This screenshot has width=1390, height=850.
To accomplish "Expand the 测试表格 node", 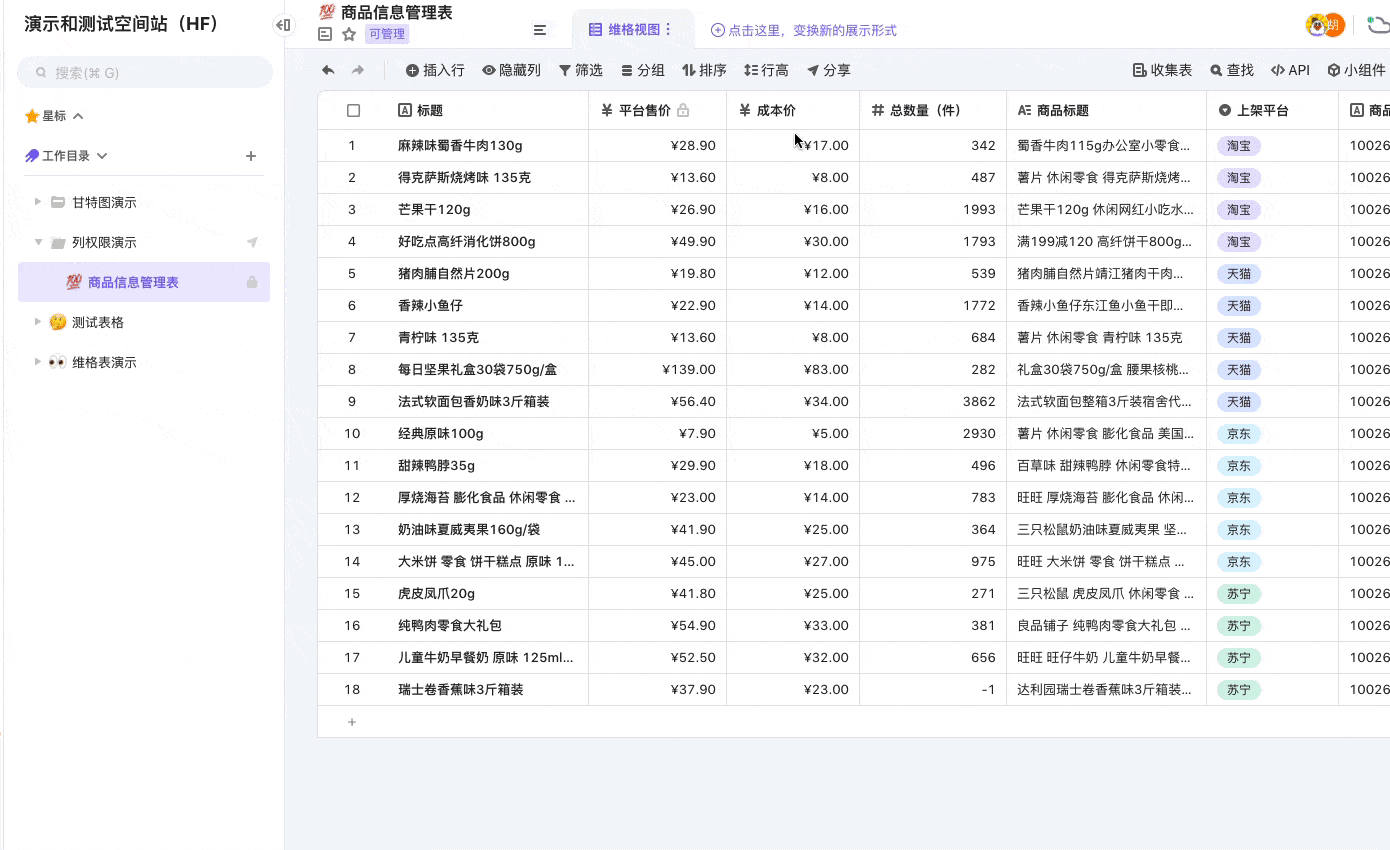I will pos(38,322).
